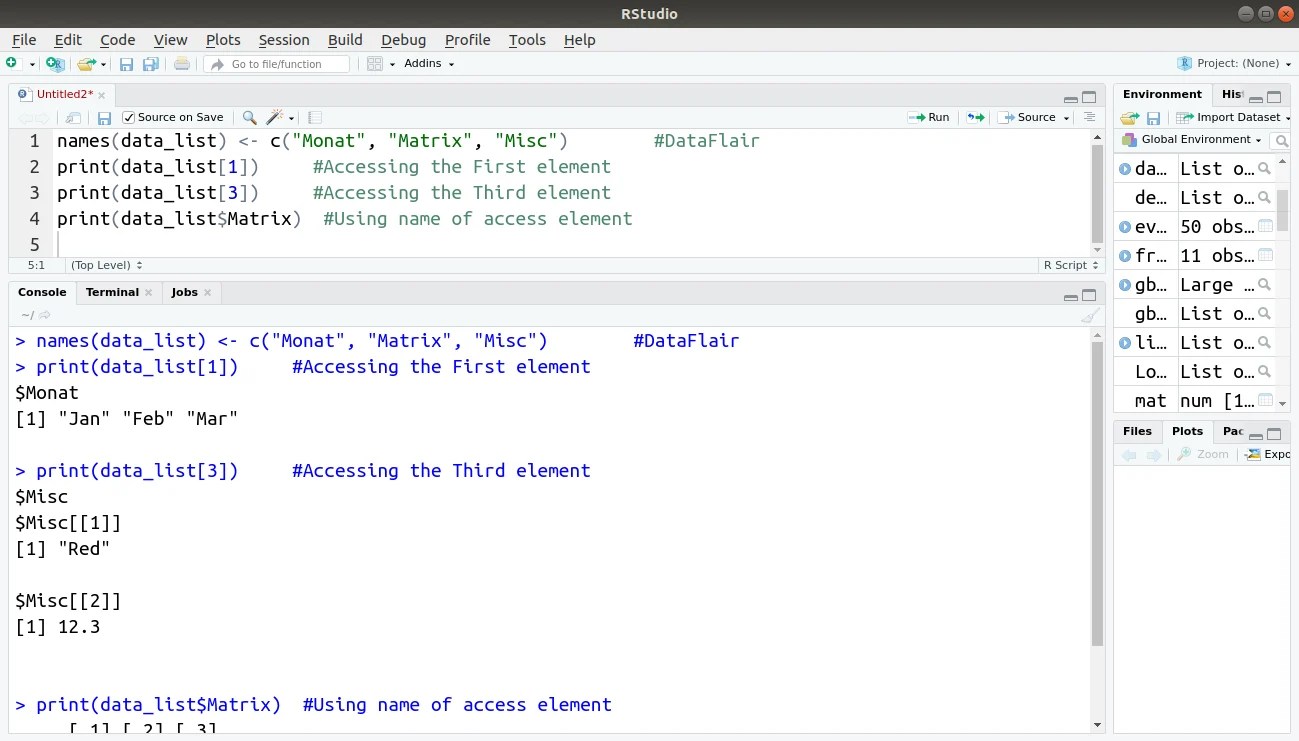Click the Code Tools magic wand icon
This screenshot has height=741, width=1299.
point(273,117)
